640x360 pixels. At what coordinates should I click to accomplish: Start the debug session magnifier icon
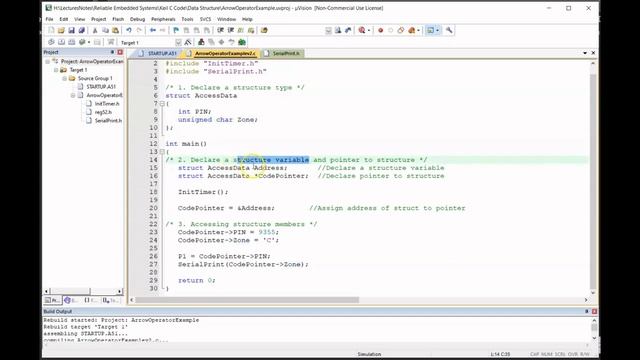(362, 30)
